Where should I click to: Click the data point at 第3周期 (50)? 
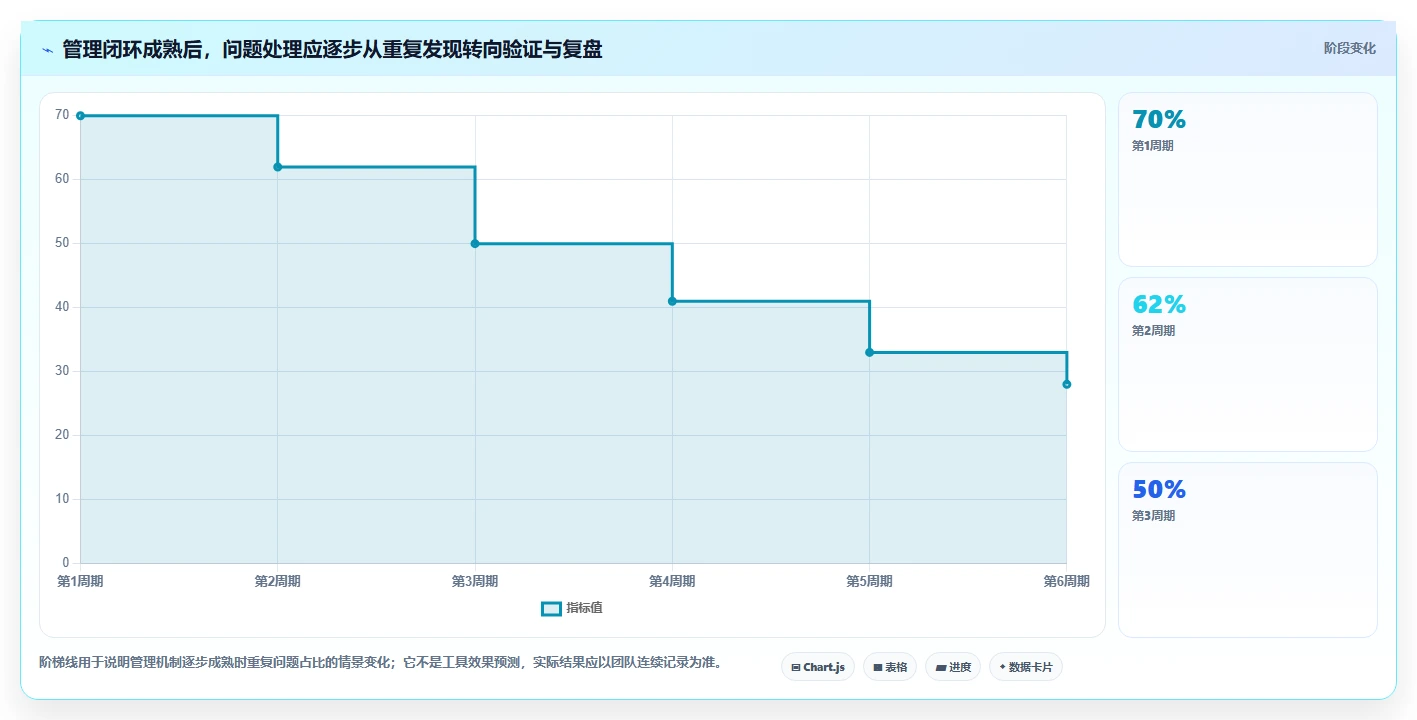pos(475,244)
